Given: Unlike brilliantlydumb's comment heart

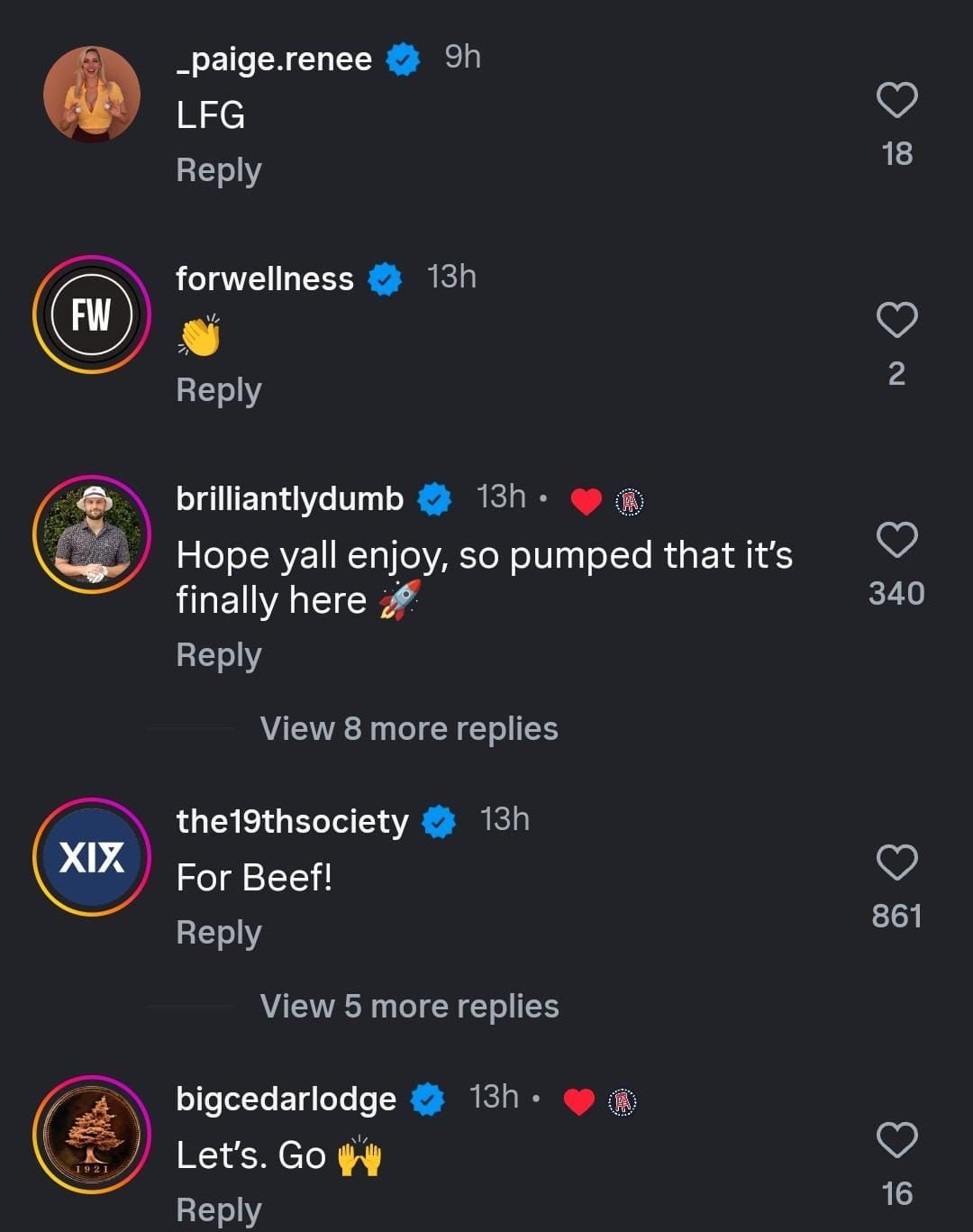Looking at the screenshot, I should [896, 541].
